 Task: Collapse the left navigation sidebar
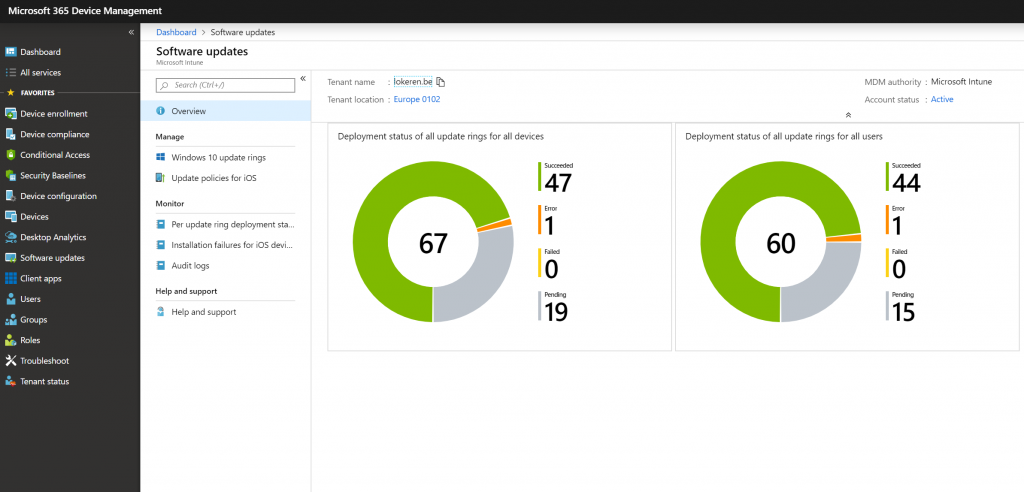(131, 32)
